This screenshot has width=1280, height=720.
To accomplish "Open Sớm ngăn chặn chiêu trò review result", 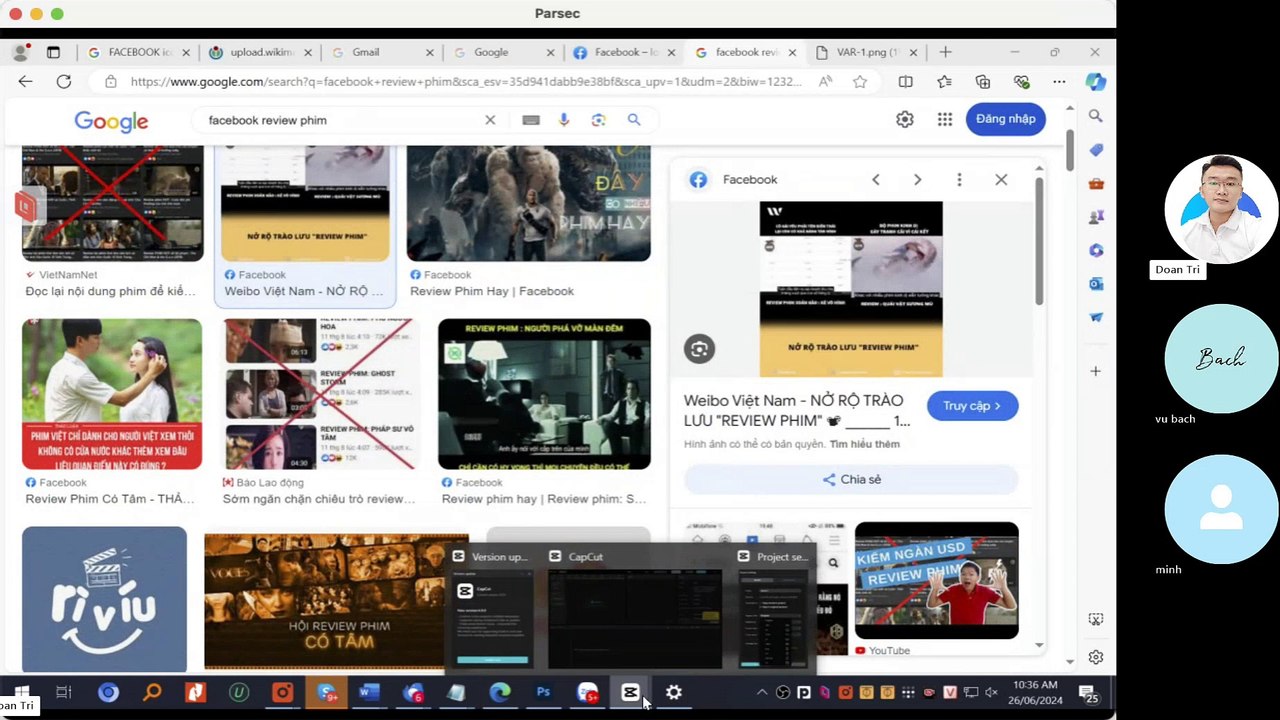I will (x=319, y=499).
